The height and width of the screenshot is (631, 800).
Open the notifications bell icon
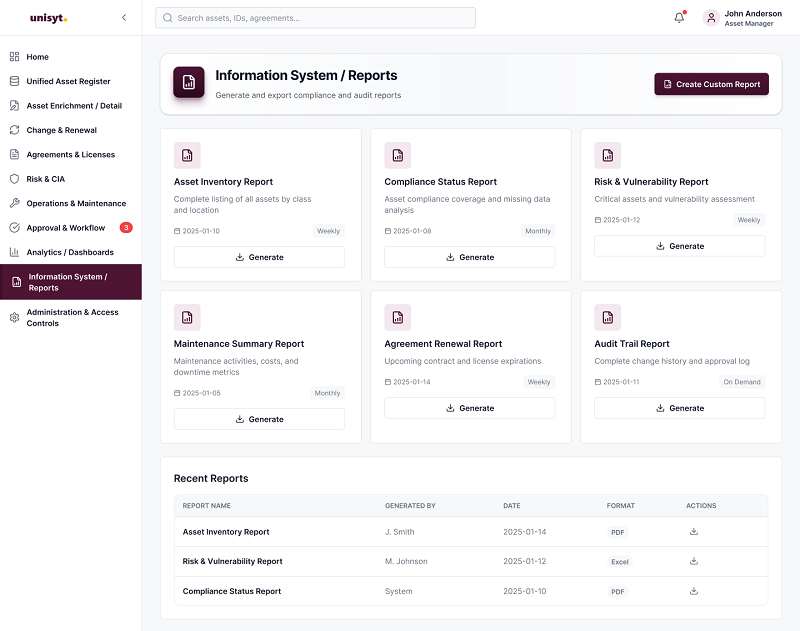tap(679, 18)
